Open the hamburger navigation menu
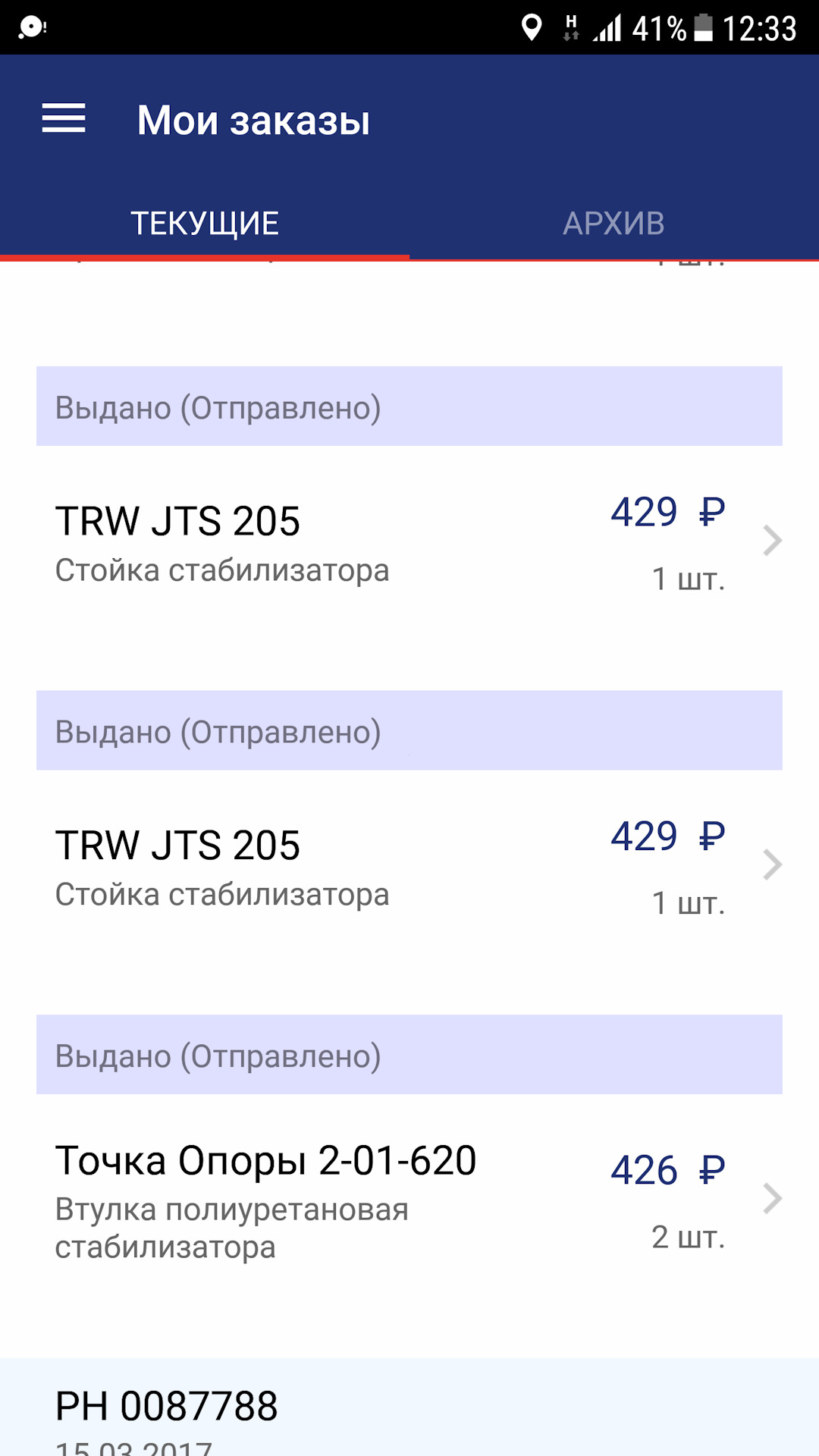819x1456 pixels. click(64, 119)
